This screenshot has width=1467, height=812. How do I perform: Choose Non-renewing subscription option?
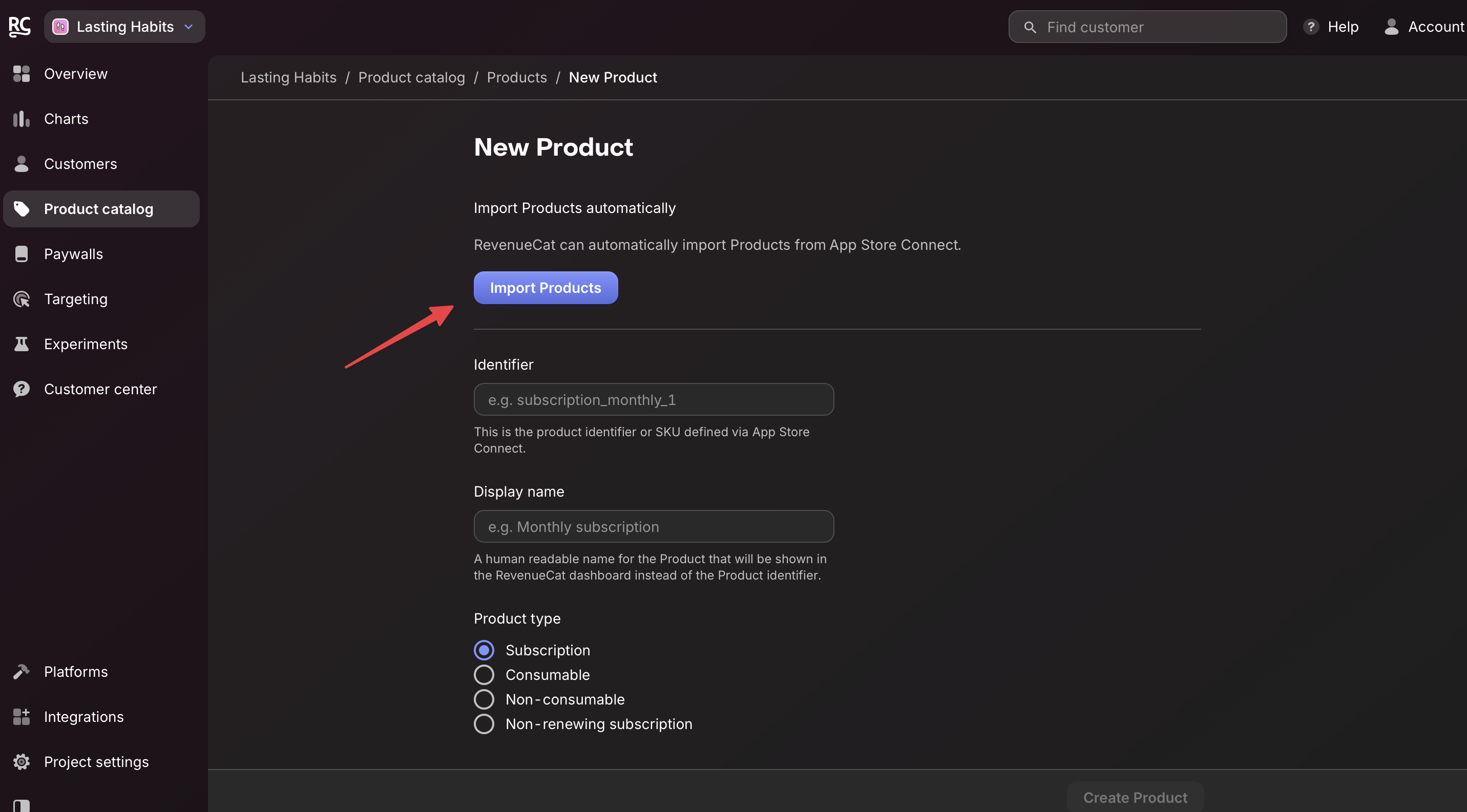[x=484, y=724]
